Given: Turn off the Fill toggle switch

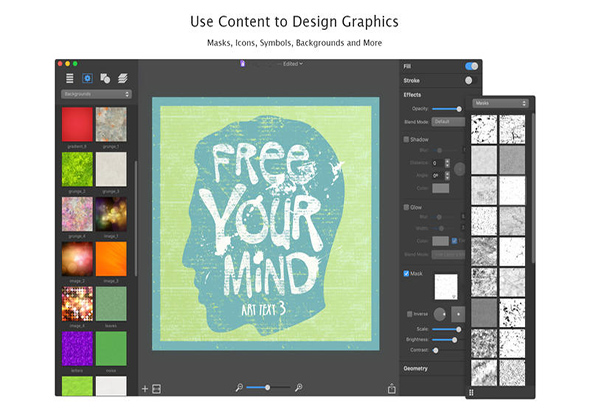Looking at the screenshot, I should [x=471, y=66].
